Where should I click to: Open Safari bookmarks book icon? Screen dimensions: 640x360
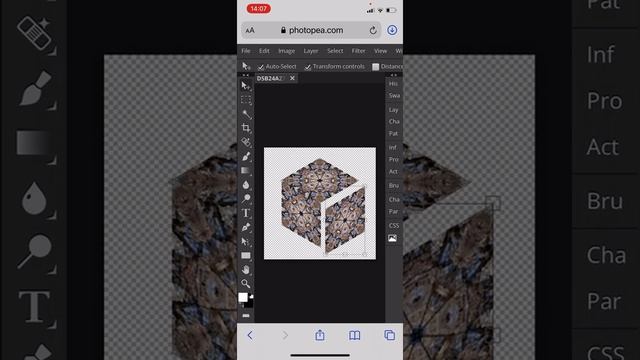355,336
